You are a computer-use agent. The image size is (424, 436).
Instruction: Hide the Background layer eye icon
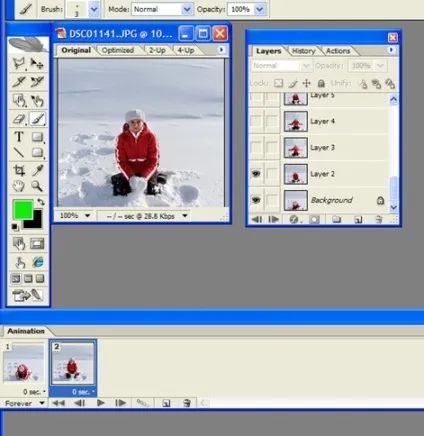[256, 200]
